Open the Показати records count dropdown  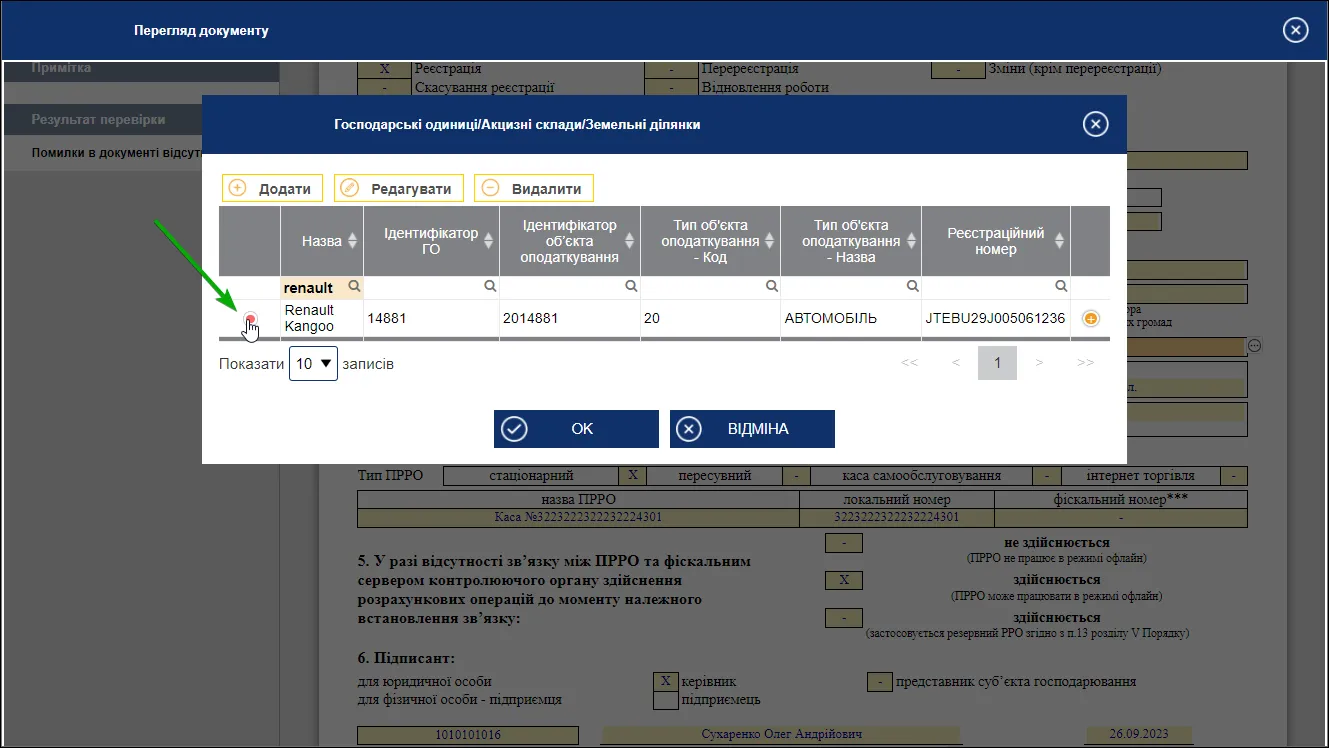click(314, 364)
